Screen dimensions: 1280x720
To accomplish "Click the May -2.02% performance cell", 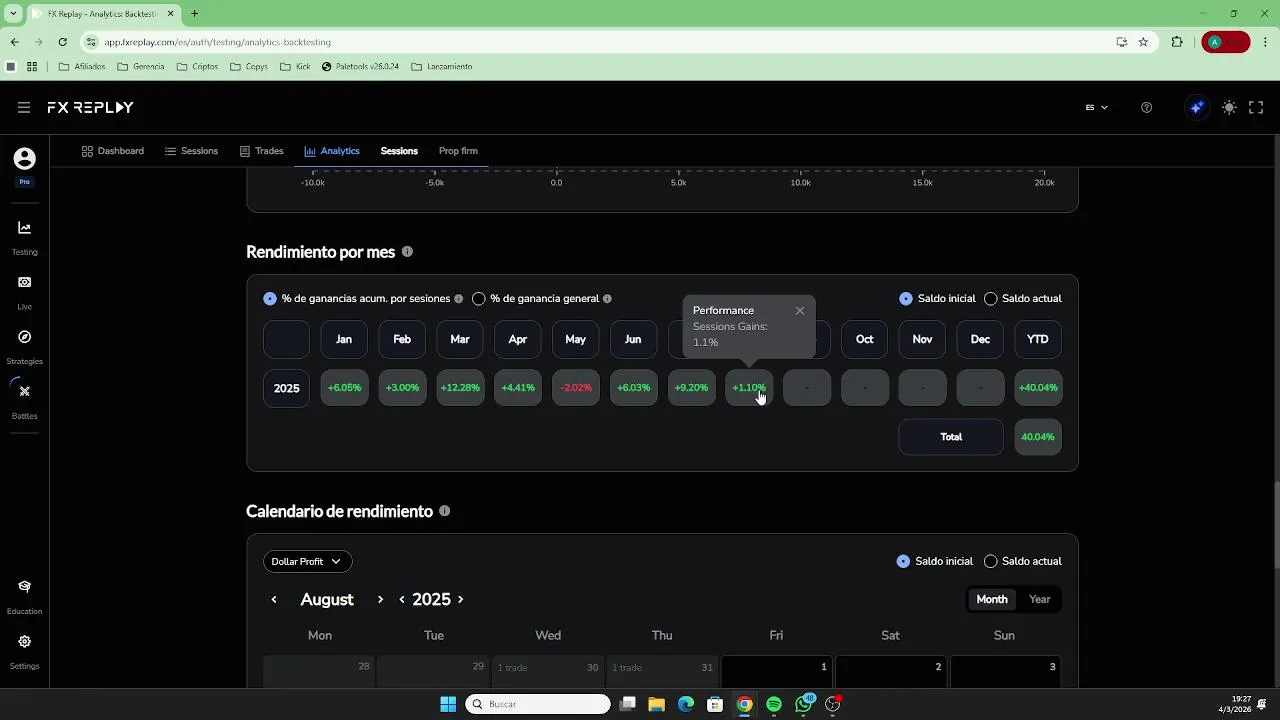I will (x=576, y=388).
